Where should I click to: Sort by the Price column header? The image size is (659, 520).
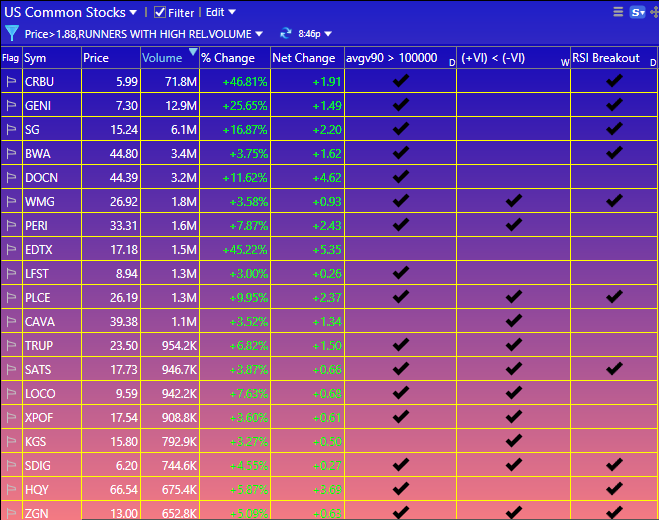click(111, 58)
